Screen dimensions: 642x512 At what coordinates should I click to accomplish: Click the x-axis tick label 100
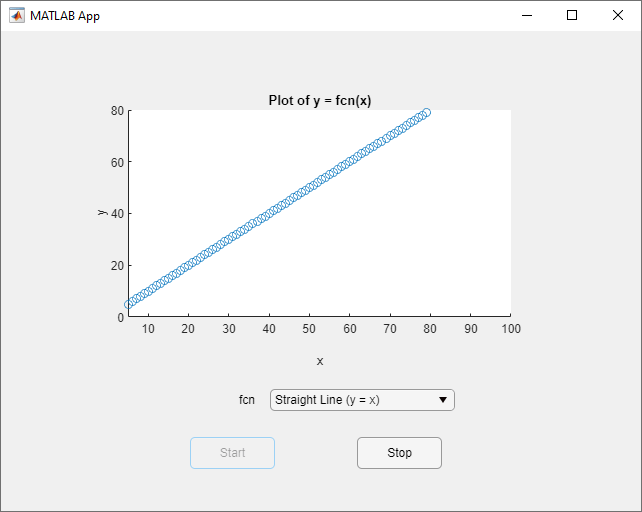point(510,329)
